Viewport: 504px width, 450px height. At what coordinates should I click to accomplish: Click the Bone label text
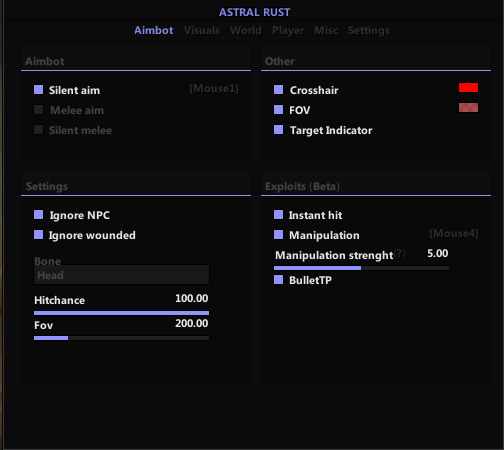[x=47, y=261]
